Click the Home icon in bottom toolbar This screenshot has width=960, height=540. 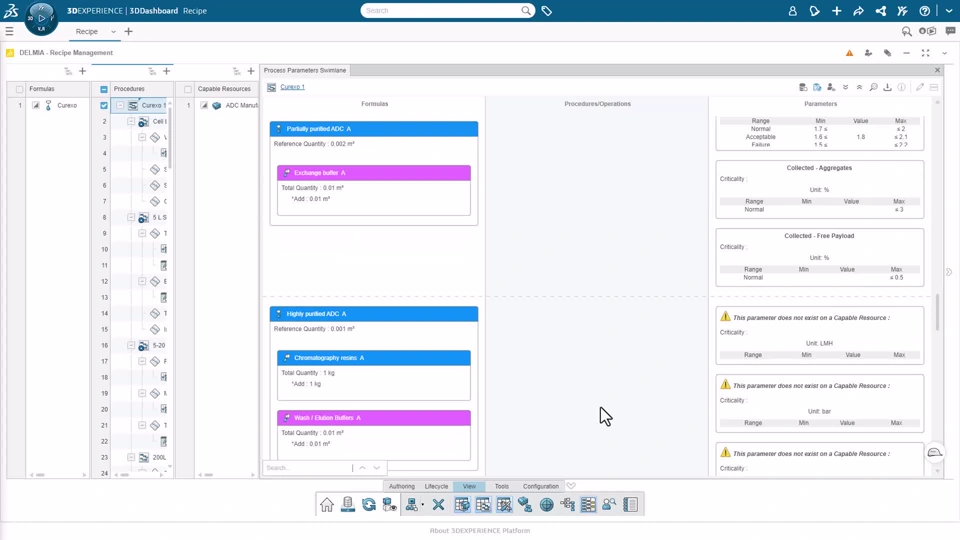coord(327,504)
